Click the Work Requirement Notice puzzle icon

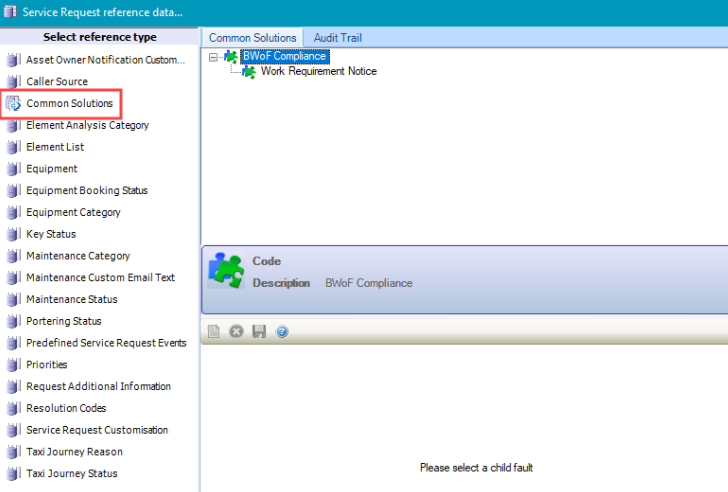pos(249,72)
